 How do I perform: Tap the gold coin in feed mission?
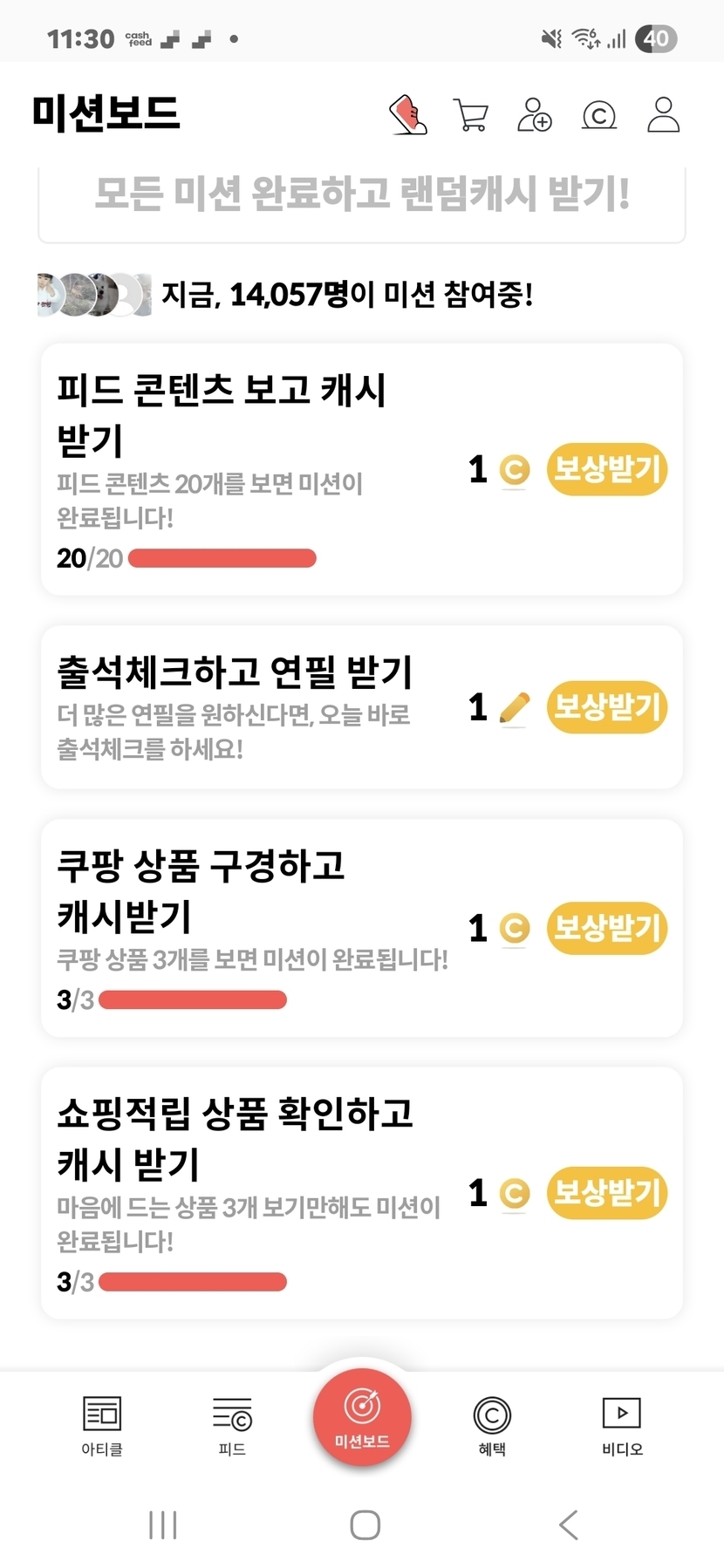(515, 470)
